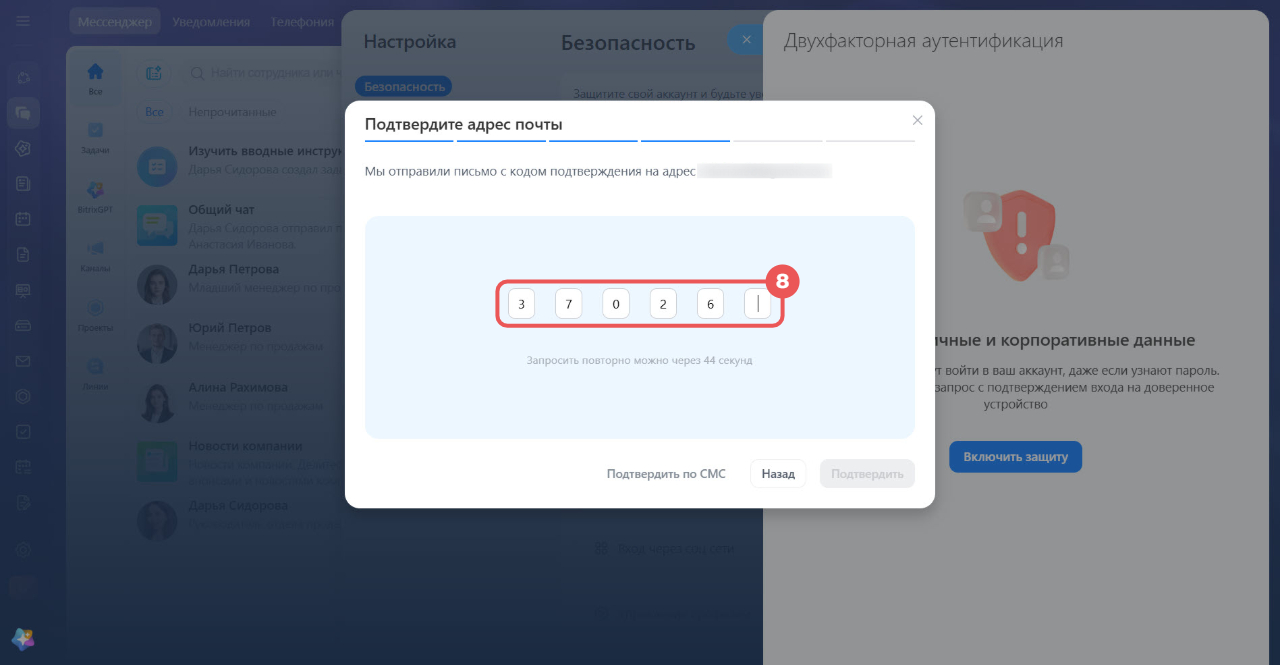Click the Новости компании chat title
Image resolution: width=1280 pixels, height=665 pixels.
click(x=245, y=446)
